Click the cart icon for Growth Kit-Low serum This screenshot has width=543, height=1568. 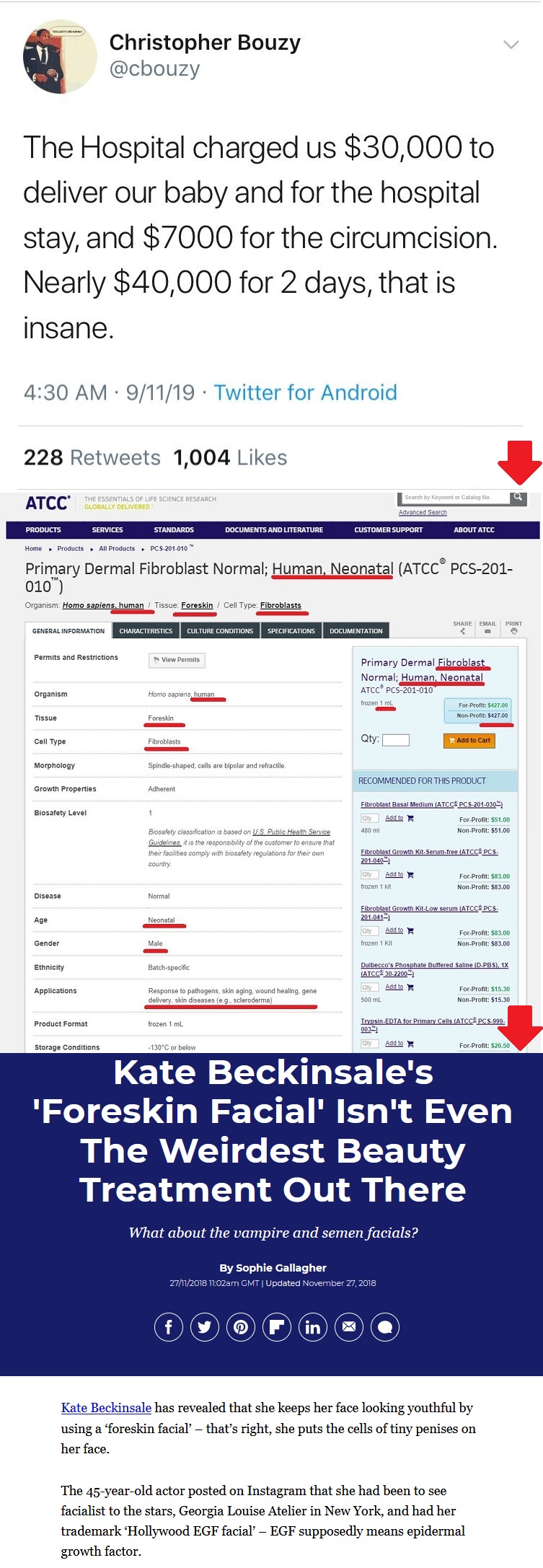(x=410, y=931)
